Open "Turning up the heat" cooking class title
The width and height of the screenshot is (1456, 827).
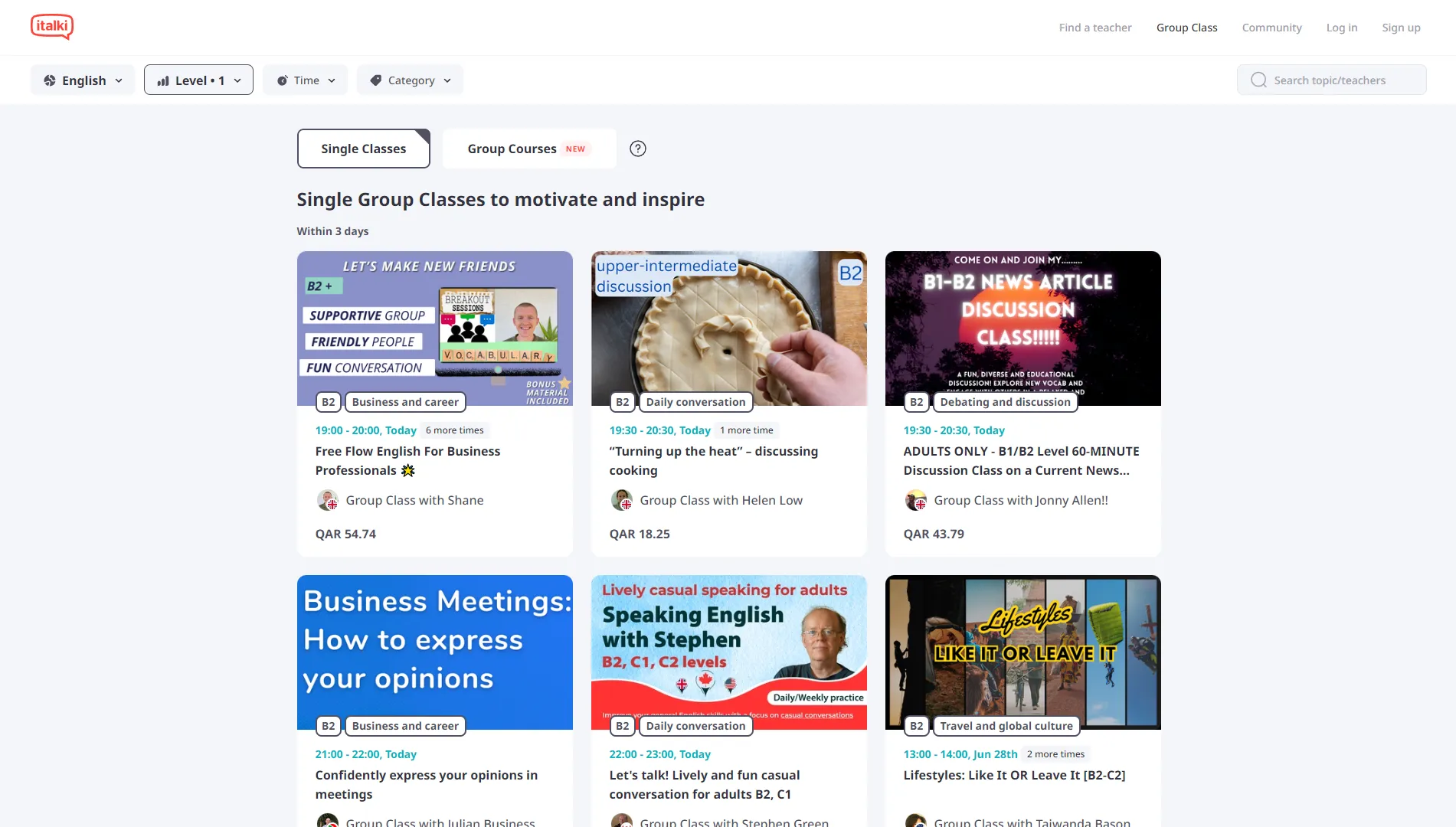[x=714, y=461]
